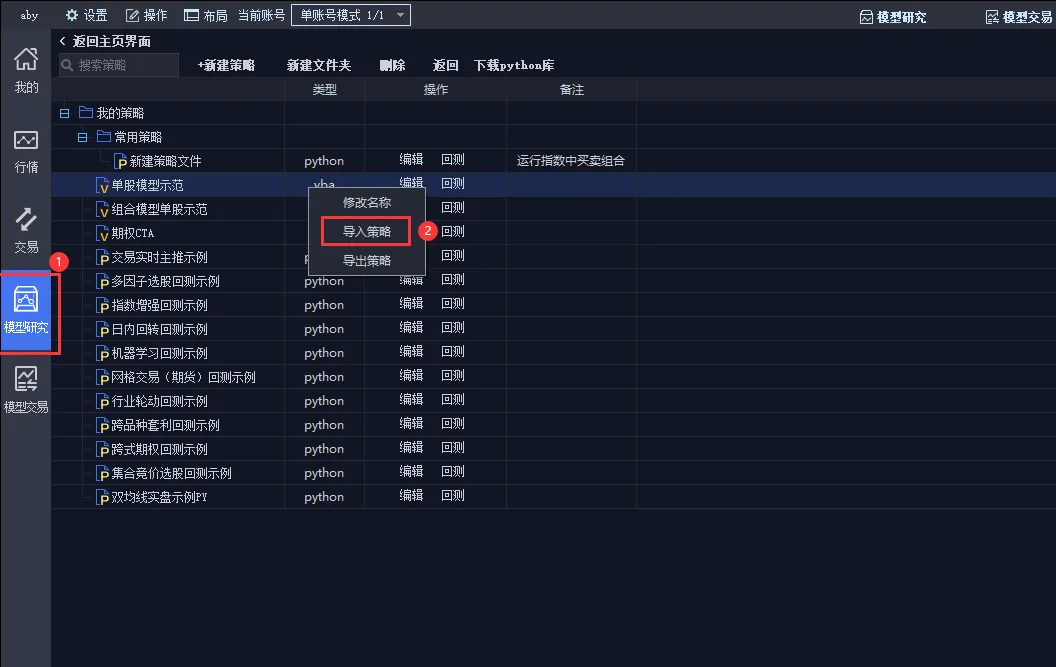Choose 修改名称 in context menu
This screenshot has height=667, width=1056.
coord(366,203)
